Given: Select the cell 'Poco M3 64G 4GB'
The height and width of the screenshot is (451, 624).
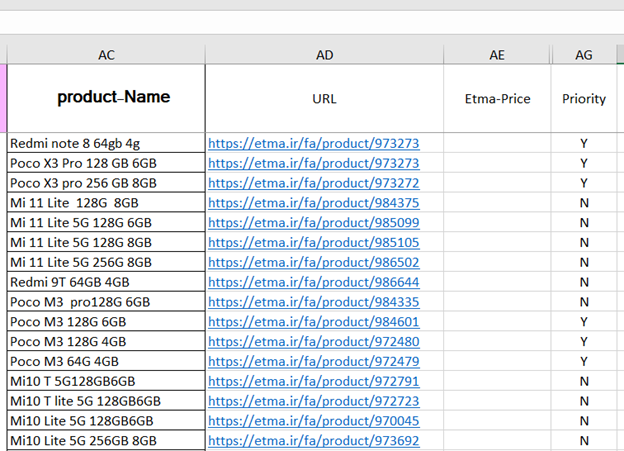Looking at the screenshot, I should 106,361.
